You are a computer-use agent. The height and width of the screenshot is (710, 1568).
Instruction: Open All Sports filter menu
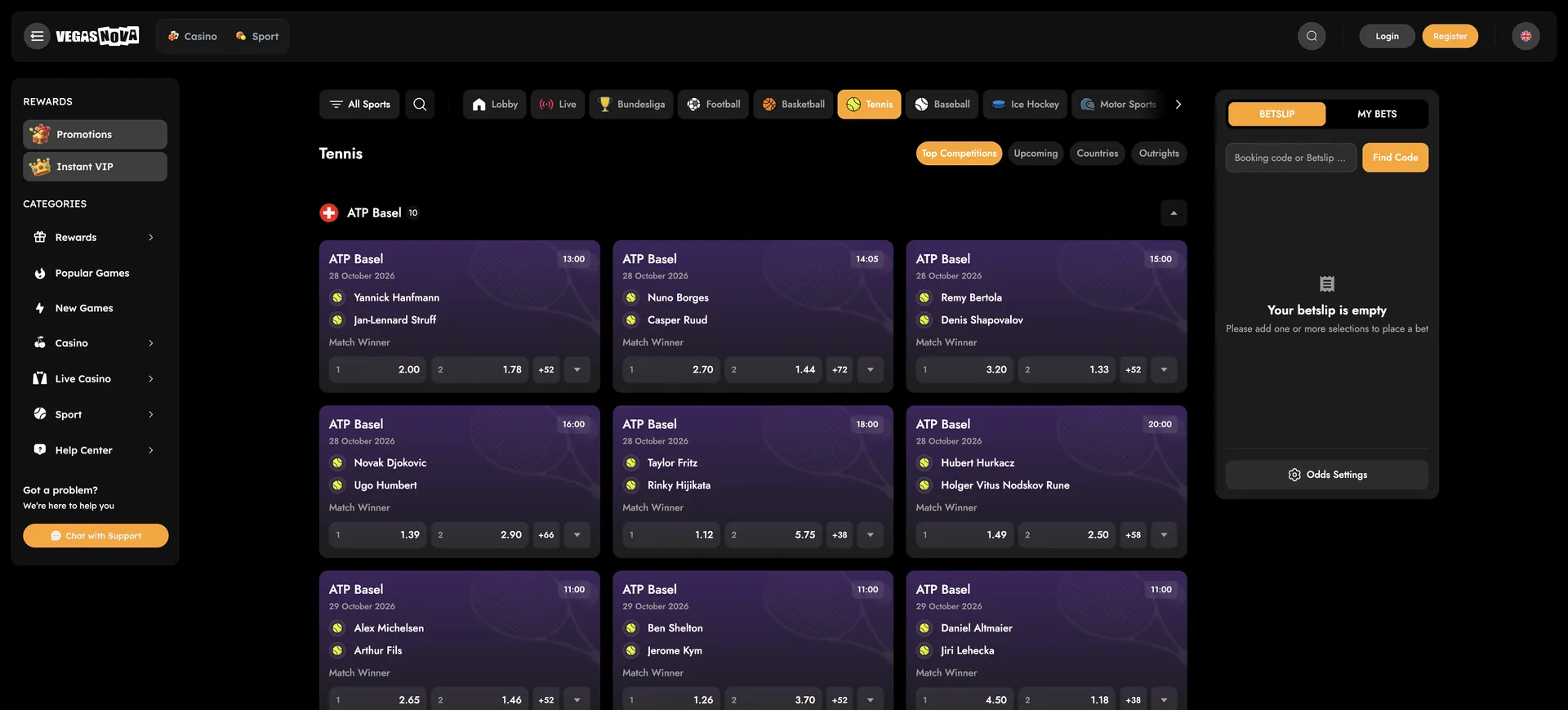359,105
